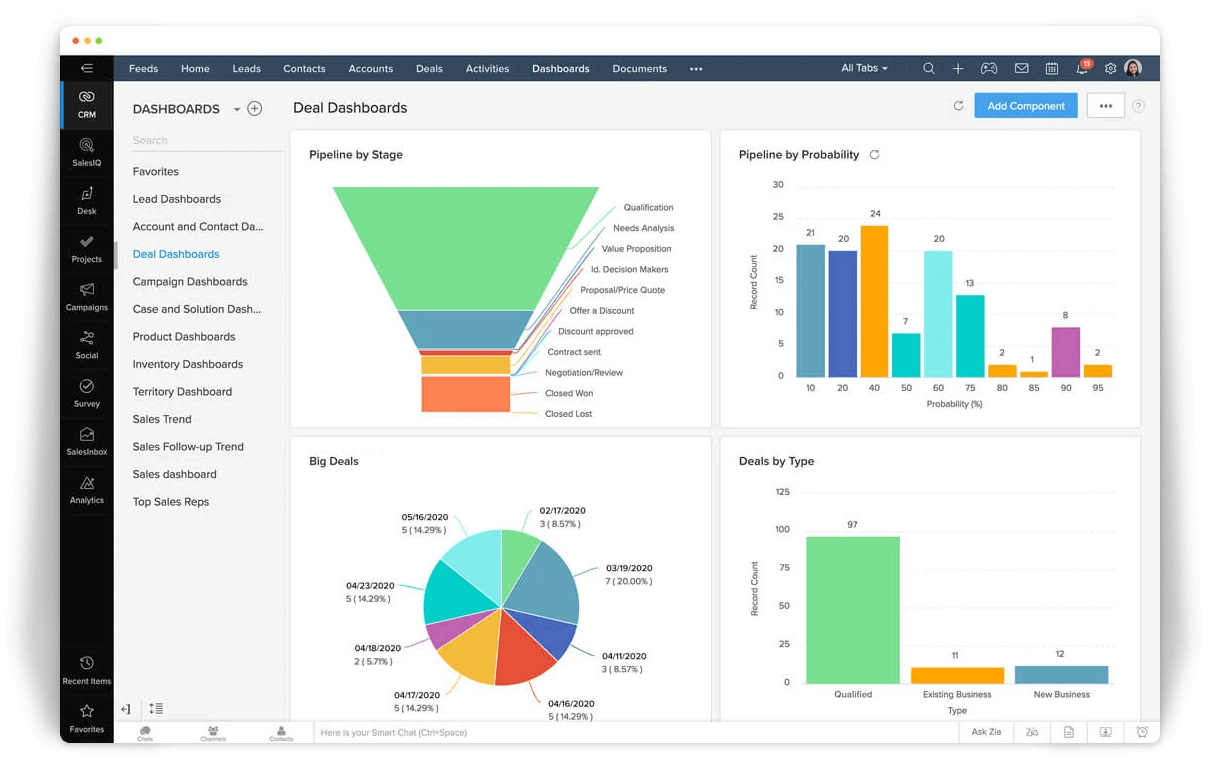Open settings gear in the top bar
The width and height of the screenshot is (1208, 760).
click(x=1110, y=68)
